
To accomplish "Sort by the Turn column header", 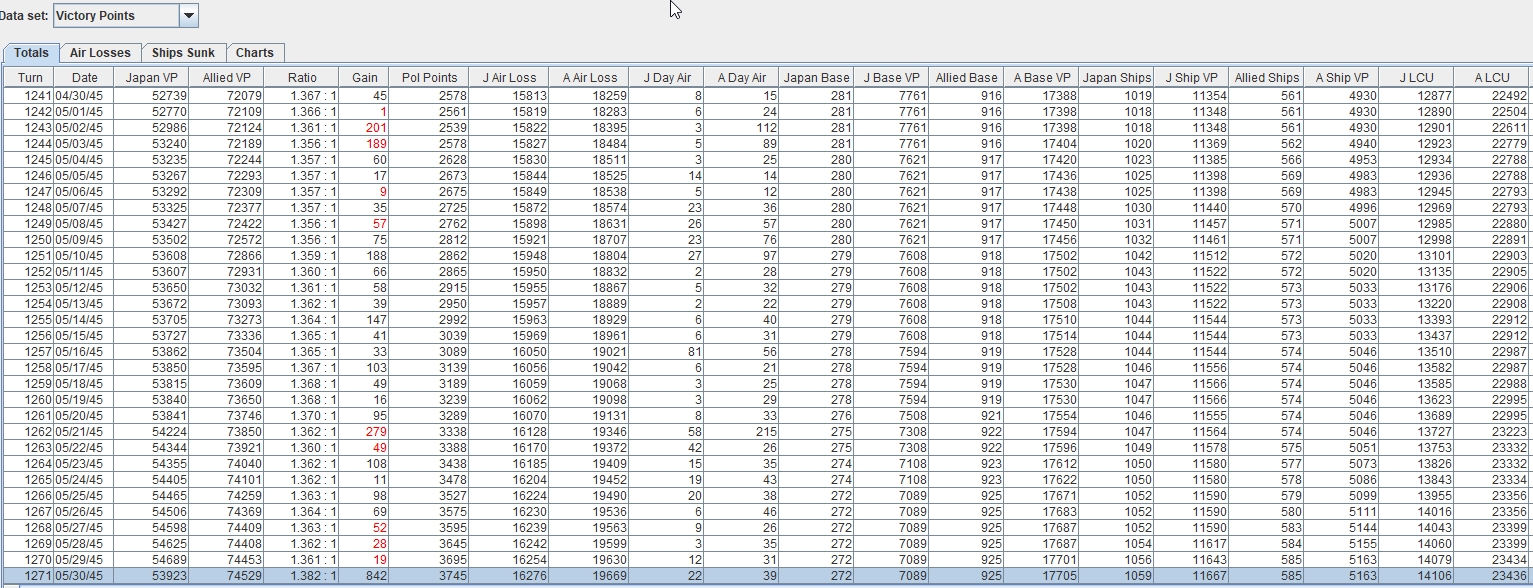I will (x=30, y=77).
